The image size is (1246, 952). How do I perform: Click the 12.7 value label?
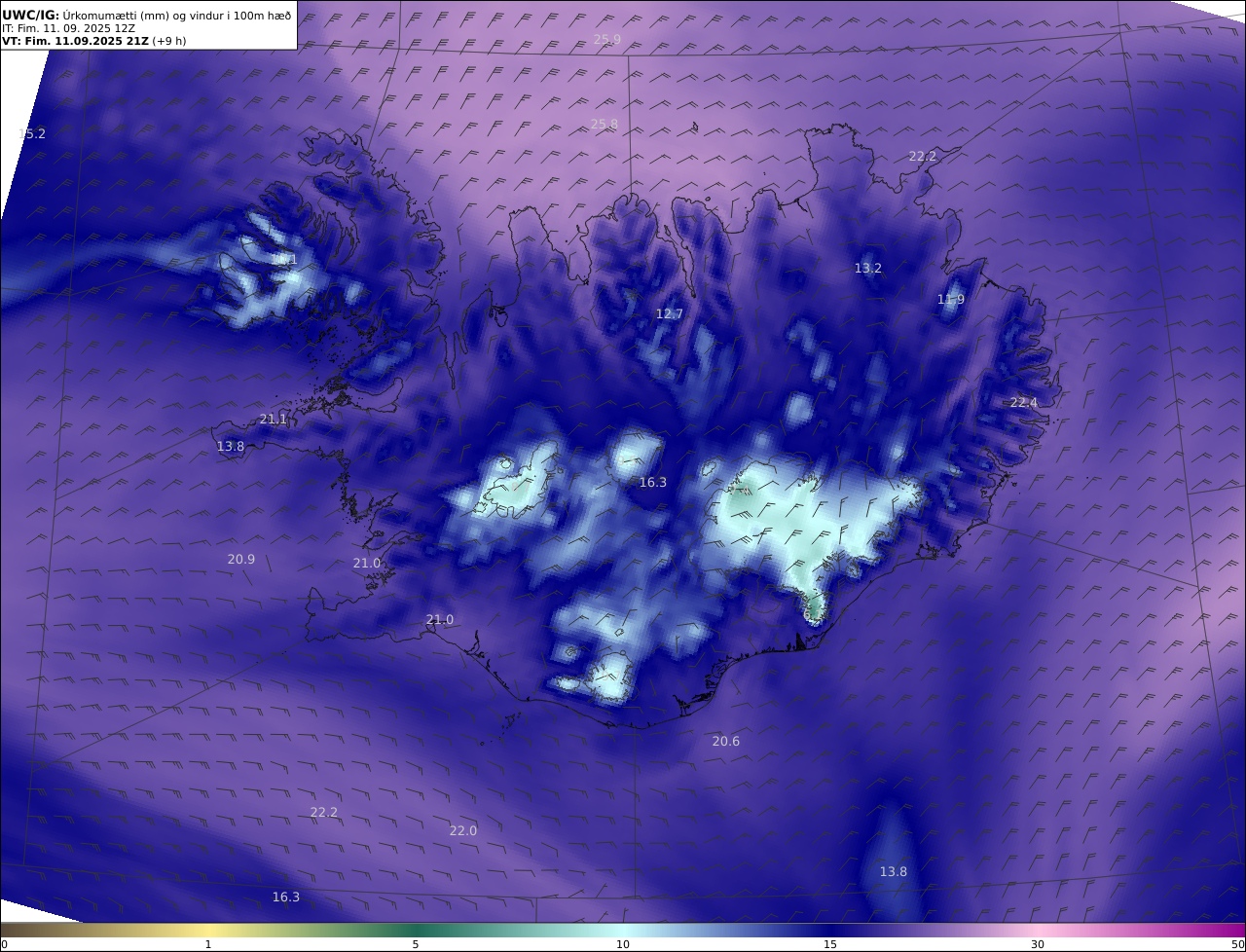670,313
